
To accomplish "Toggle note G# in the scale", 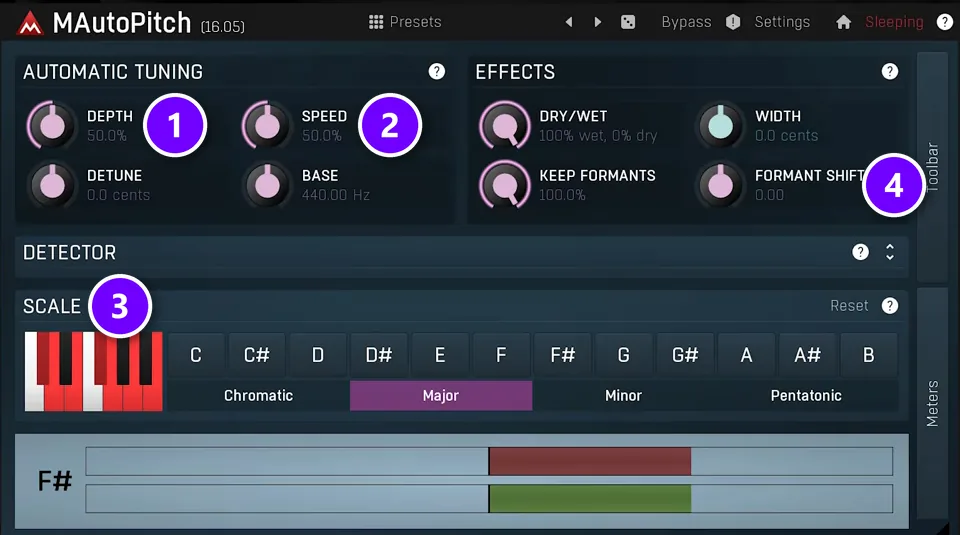I will pyautogui.click(x=685, y=355).
